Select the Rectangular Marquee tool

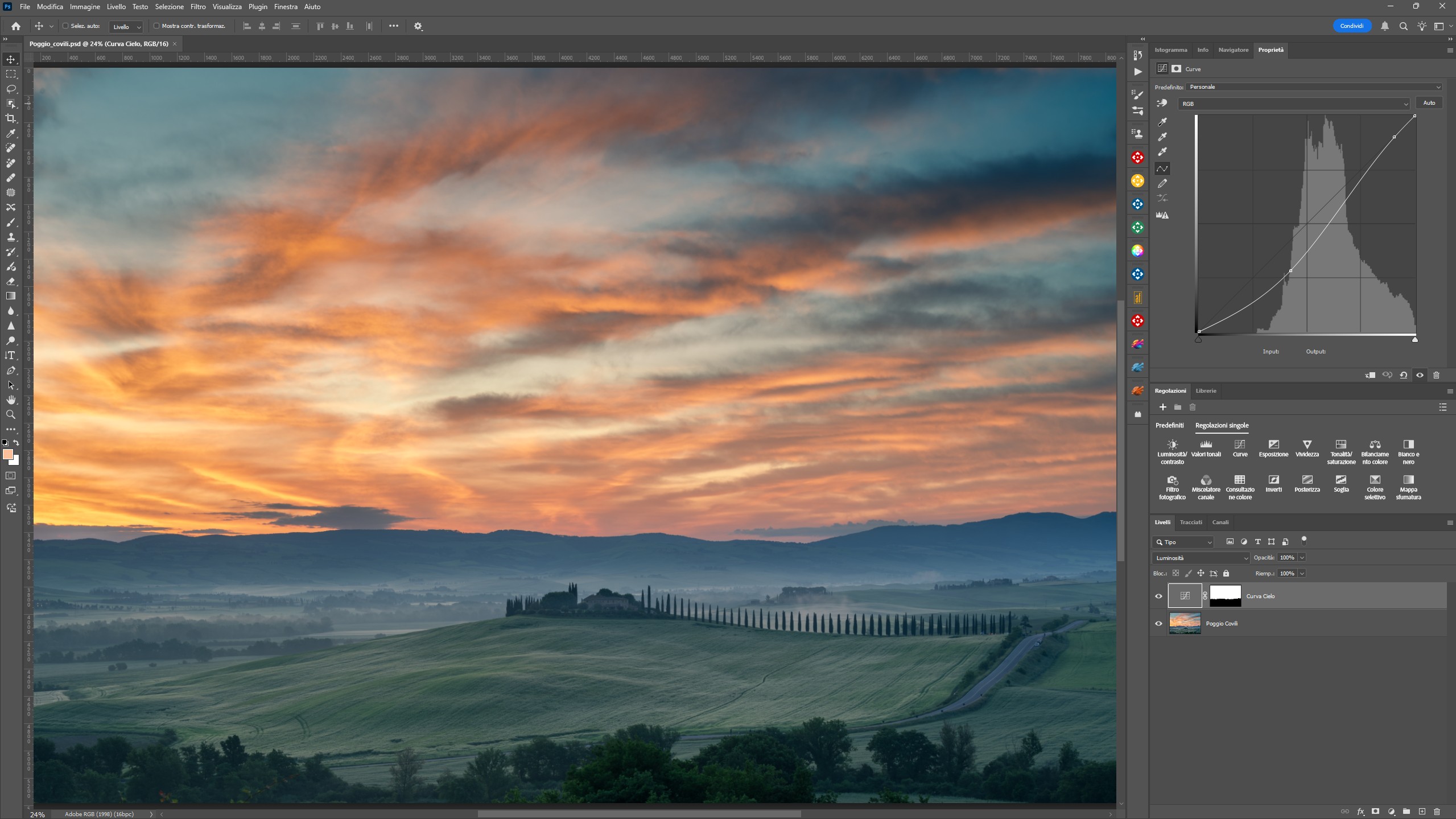[x=11, y=74]
